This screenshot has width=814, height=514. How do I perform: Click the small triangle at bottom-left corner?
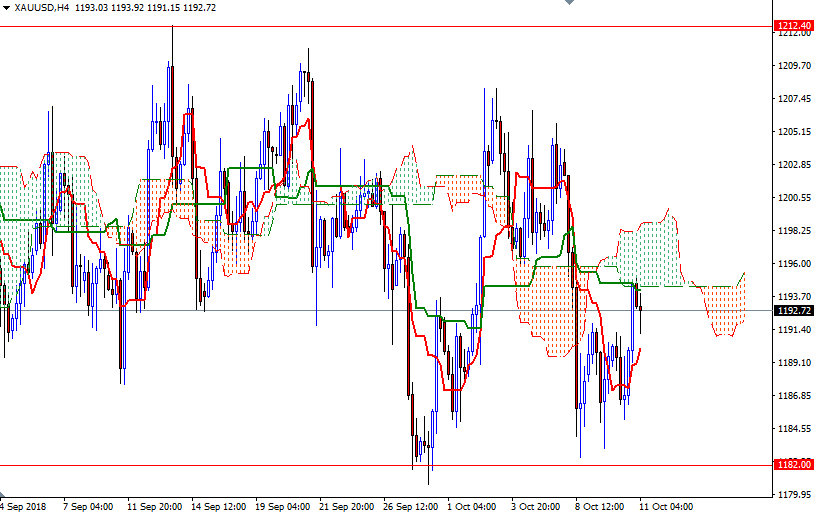pos(3,495)
